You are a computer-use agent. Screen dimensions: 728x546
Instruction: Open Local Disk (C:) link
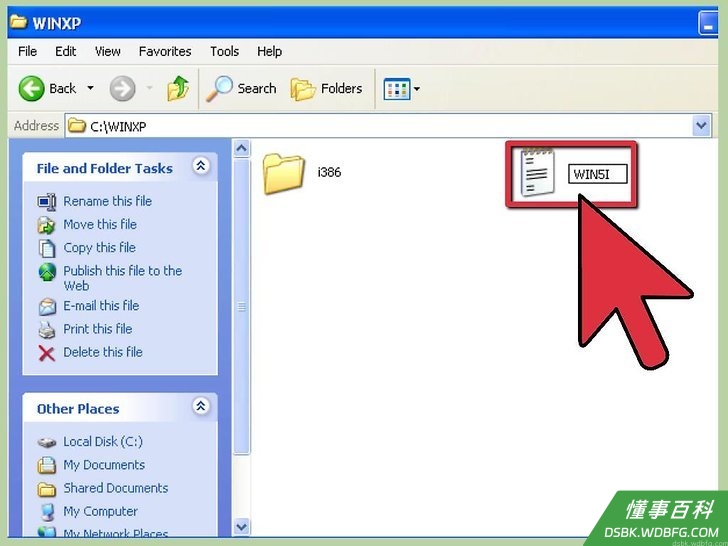pyautogui.click(x=103, y=442)
